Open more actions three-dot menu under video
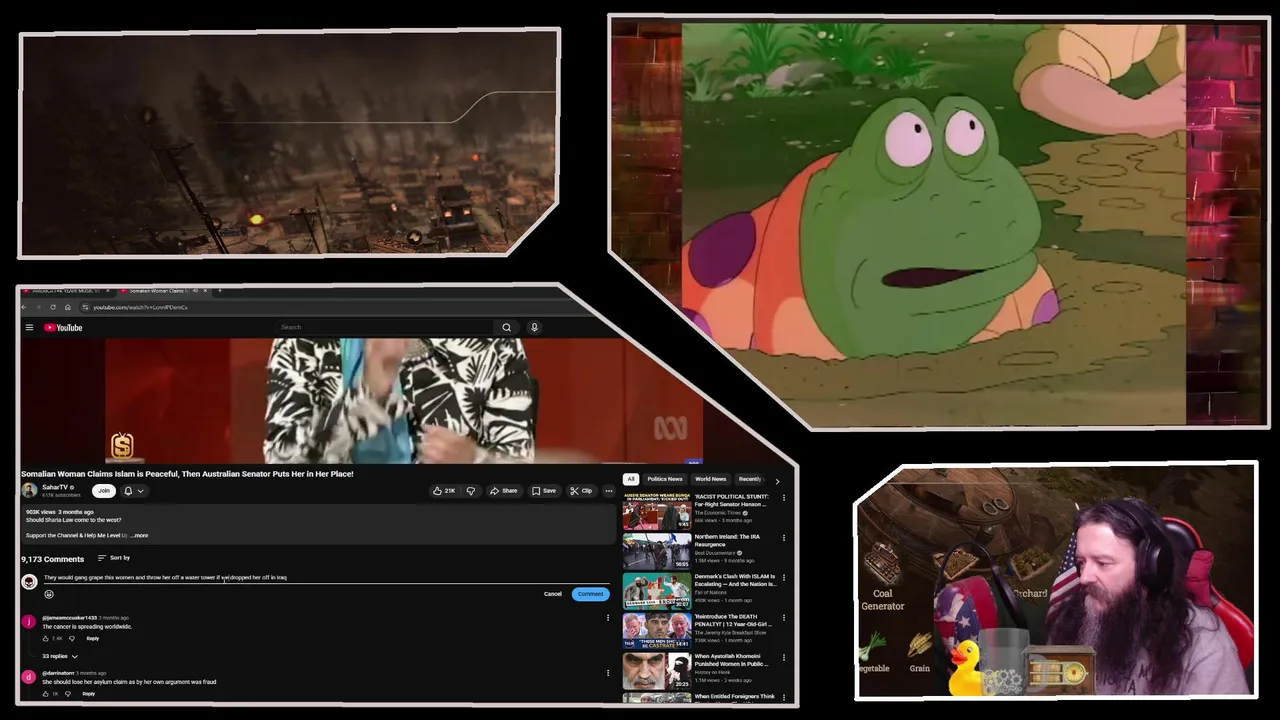The width and height of the screenshot is (1280, 720). [x=608, y=491]
